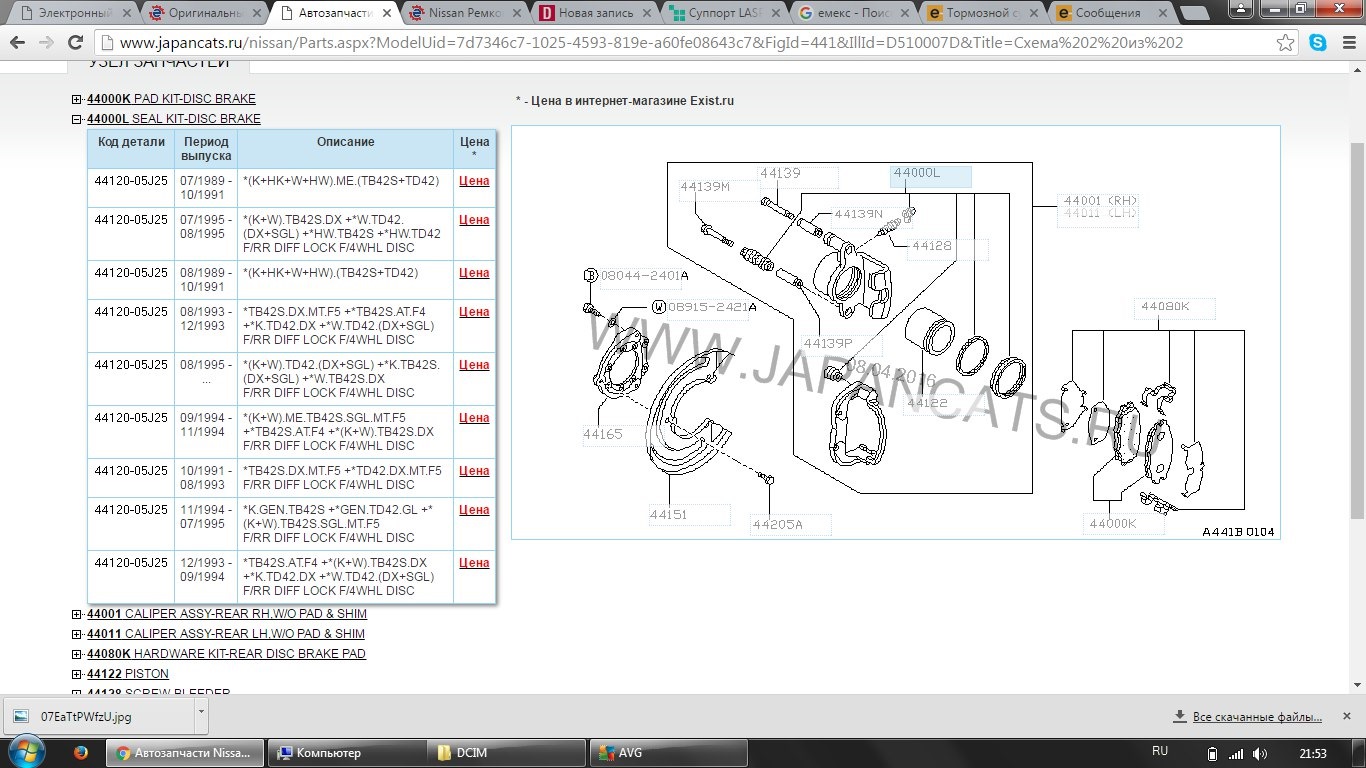Open Цена link for 08/1993 - 12/1993 row
Screen dimensions: 1366x768
(474, 312)
